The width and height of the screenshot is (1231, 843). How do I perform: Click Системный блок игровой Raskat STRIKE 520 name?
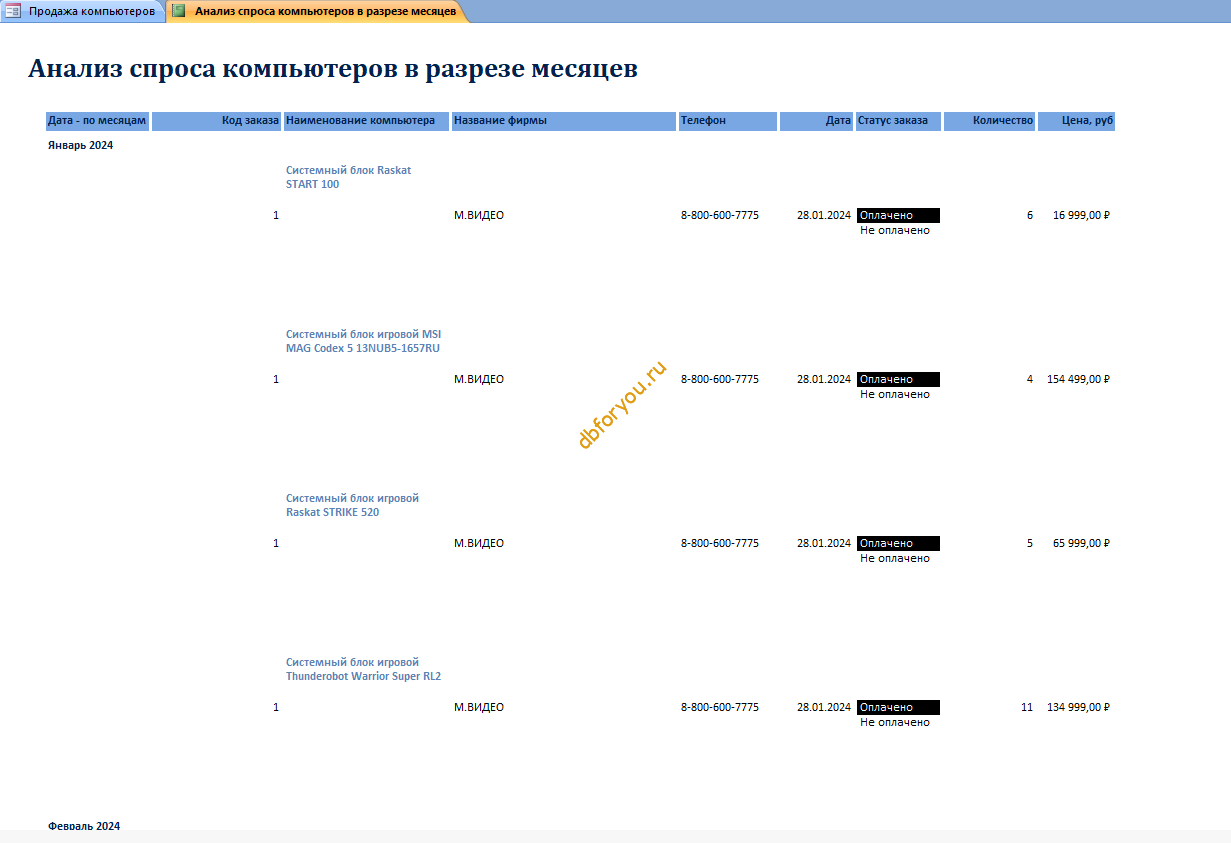point(352,505)
